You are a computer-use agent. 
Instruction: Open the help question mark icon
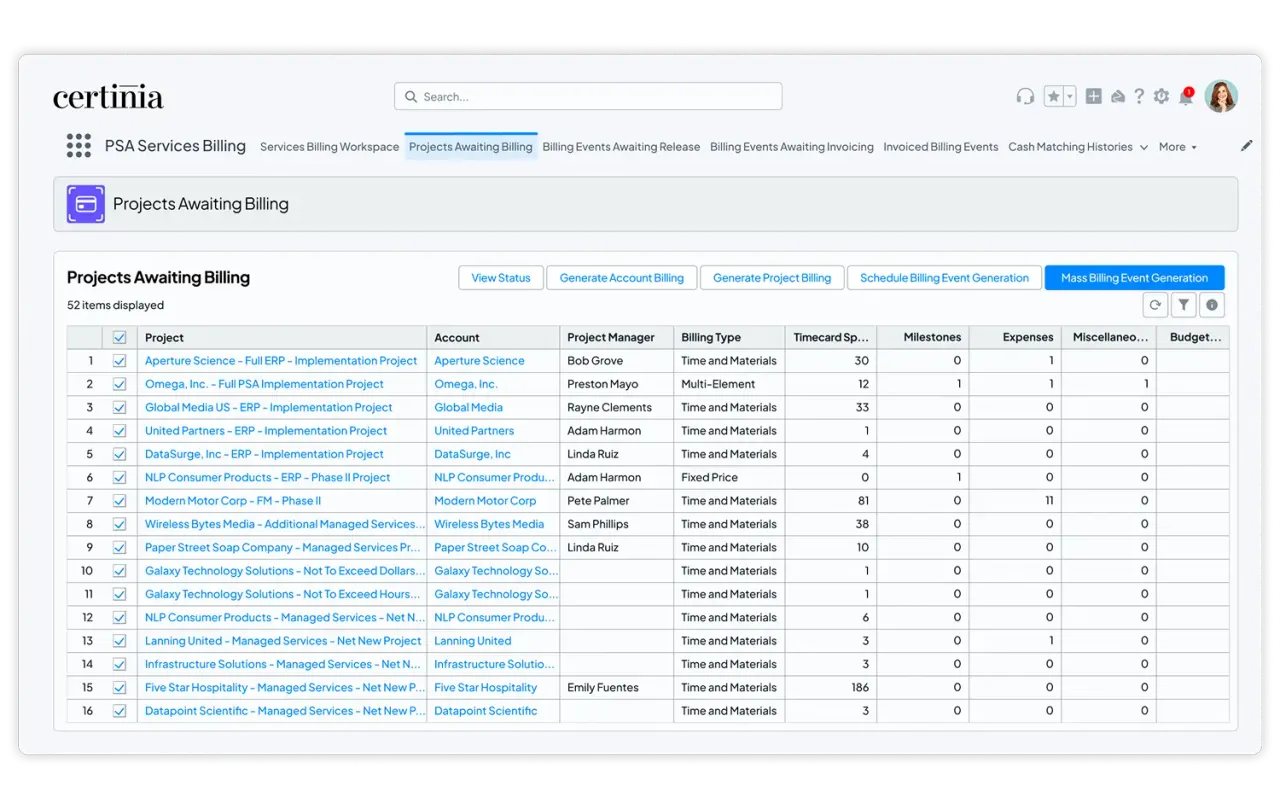tap(1139, 96)
